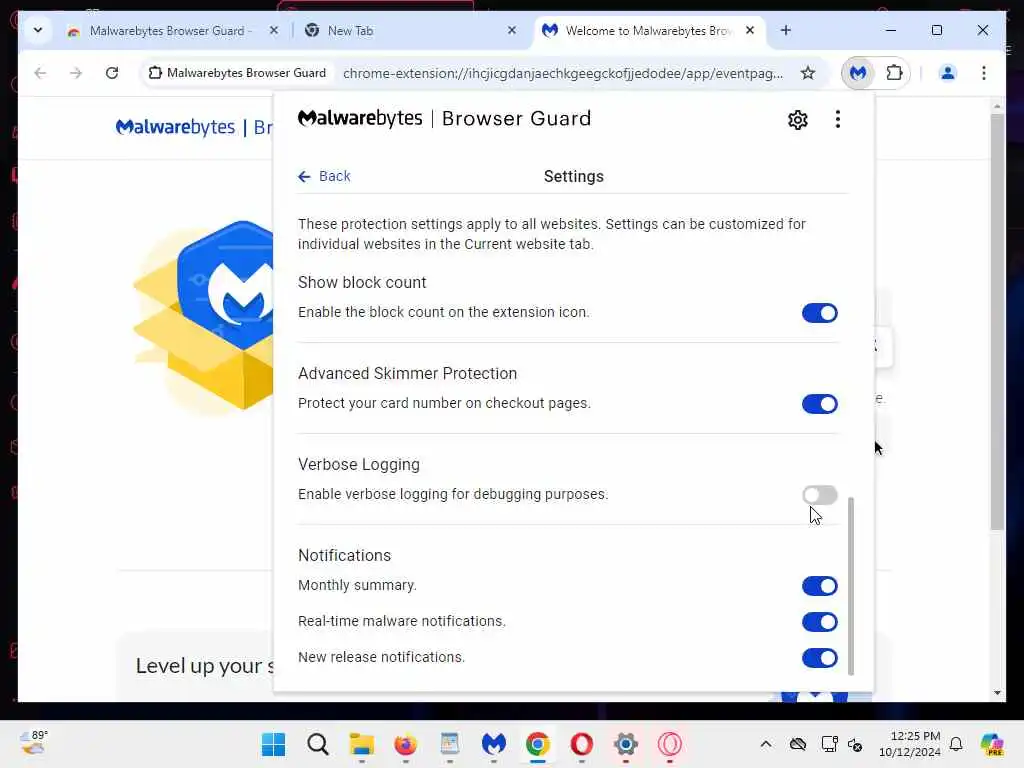Open the Windows Start menu

point(273,744)
